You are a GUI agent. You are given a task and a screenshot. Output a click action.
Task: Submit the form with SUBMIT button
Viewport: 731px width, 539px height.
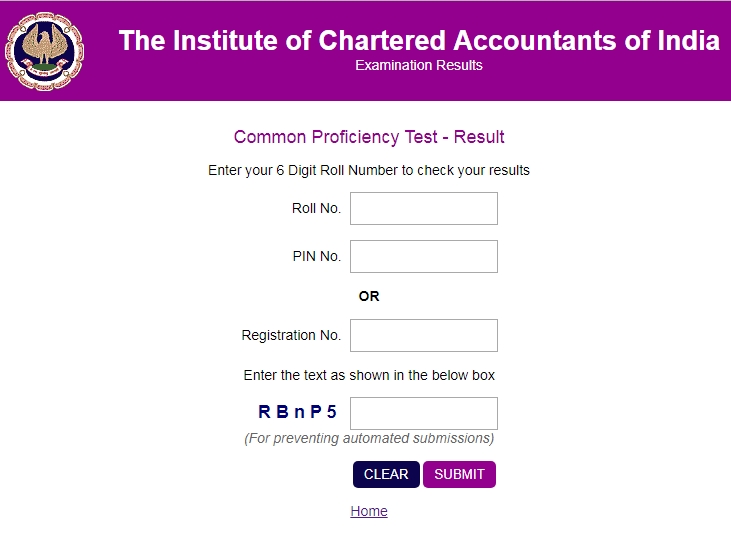tap(459, 474)
